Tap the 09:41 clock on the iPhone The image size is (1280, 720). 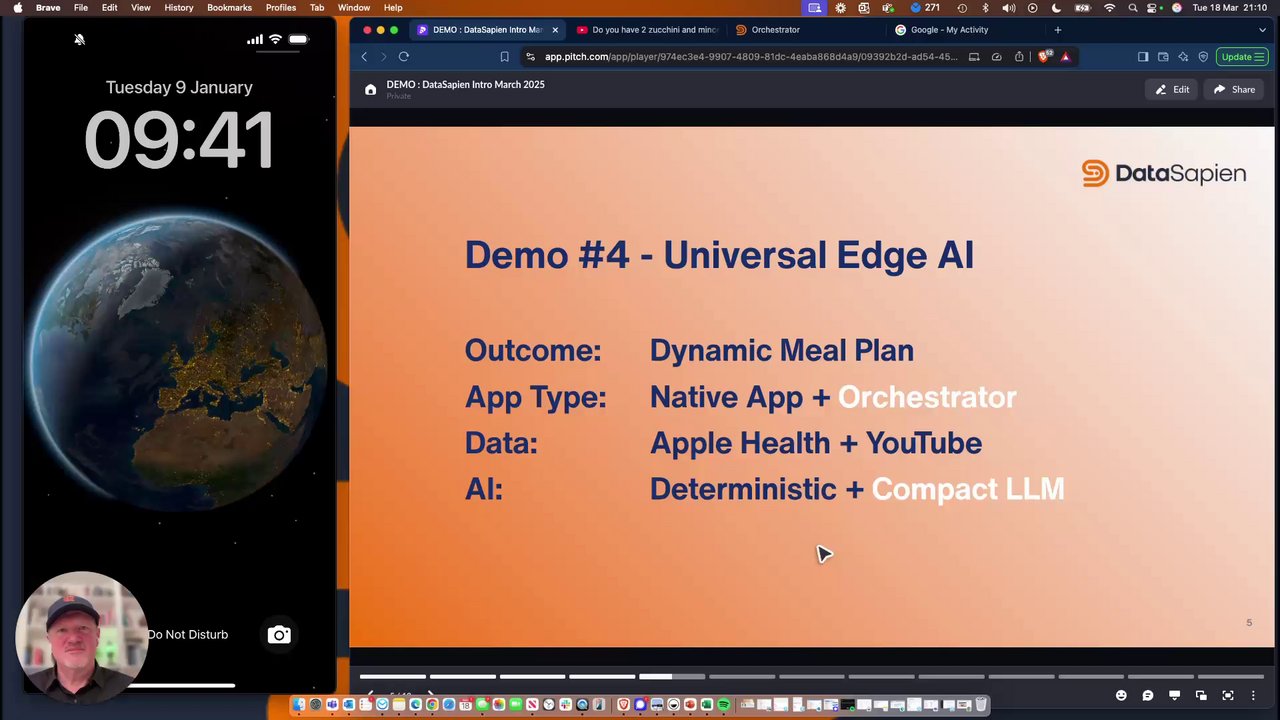tap(179, 139)
